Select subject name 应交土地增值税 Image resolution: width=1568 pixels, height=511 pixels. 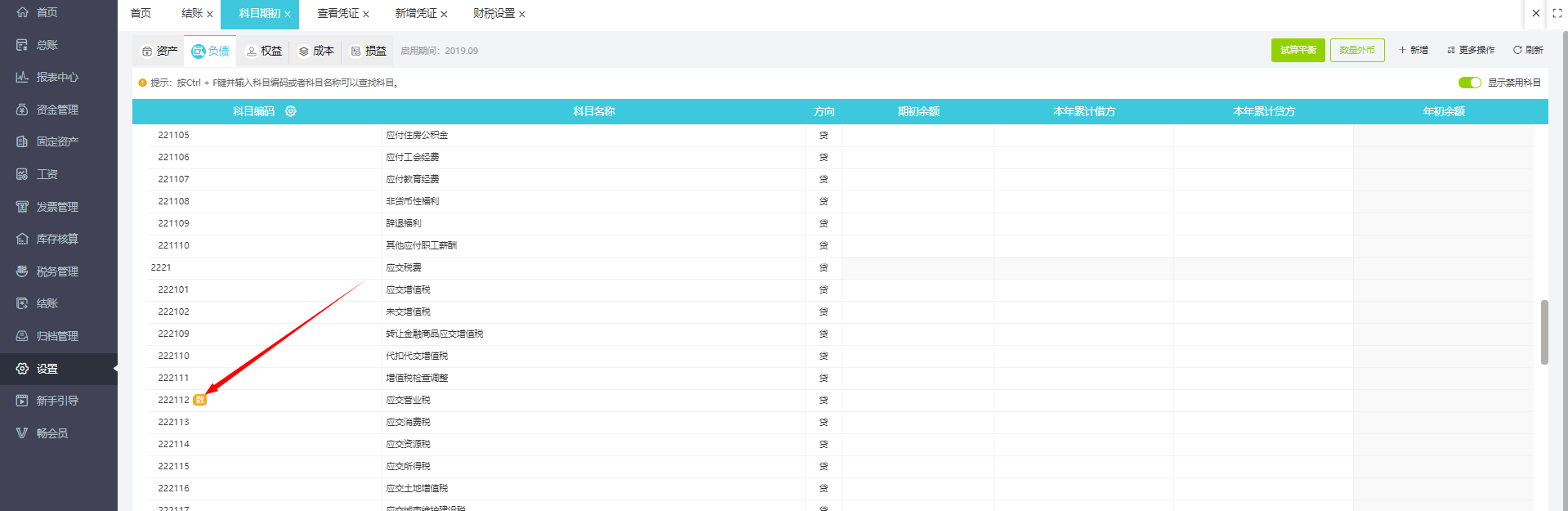[x=417, y=488]
